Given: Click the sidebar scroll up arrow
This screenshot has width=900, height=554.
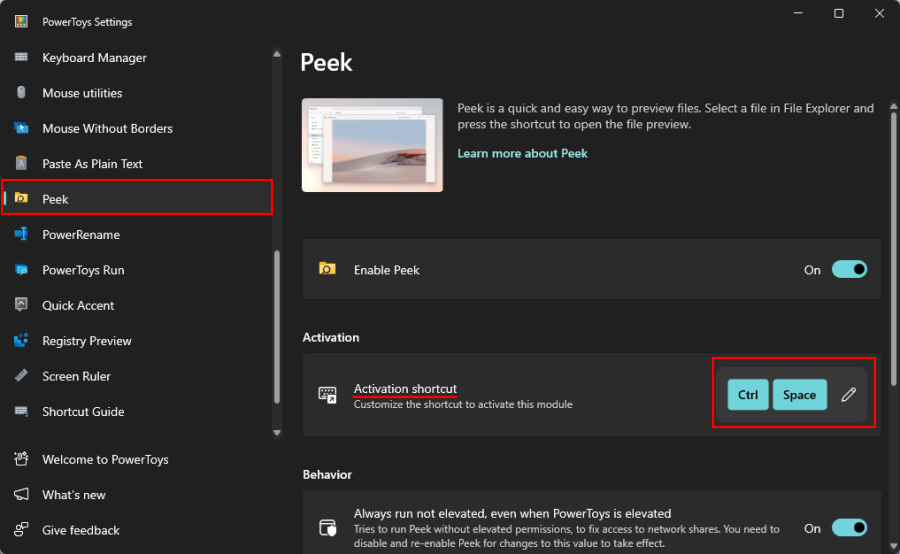Looking at the screenshot, I should point(277,54).
